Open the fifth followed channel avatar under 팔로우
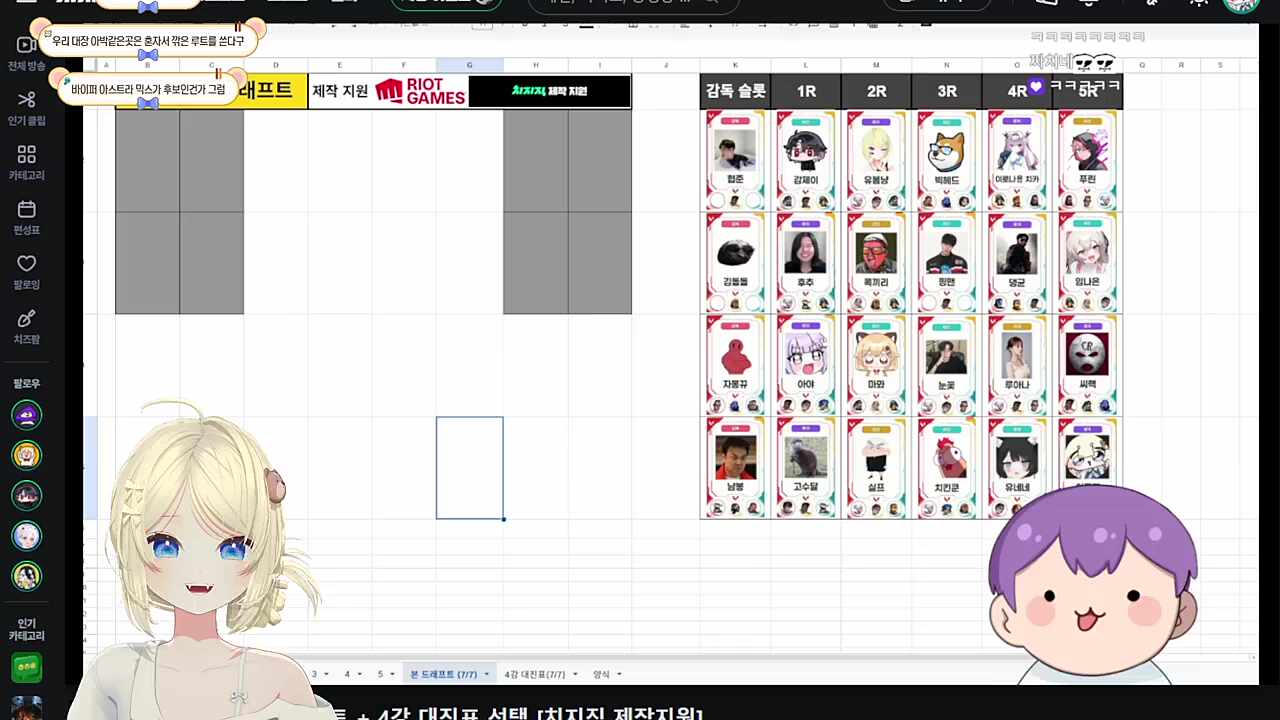The height and width of the screenshot is (720, 1280). point(26,576)
